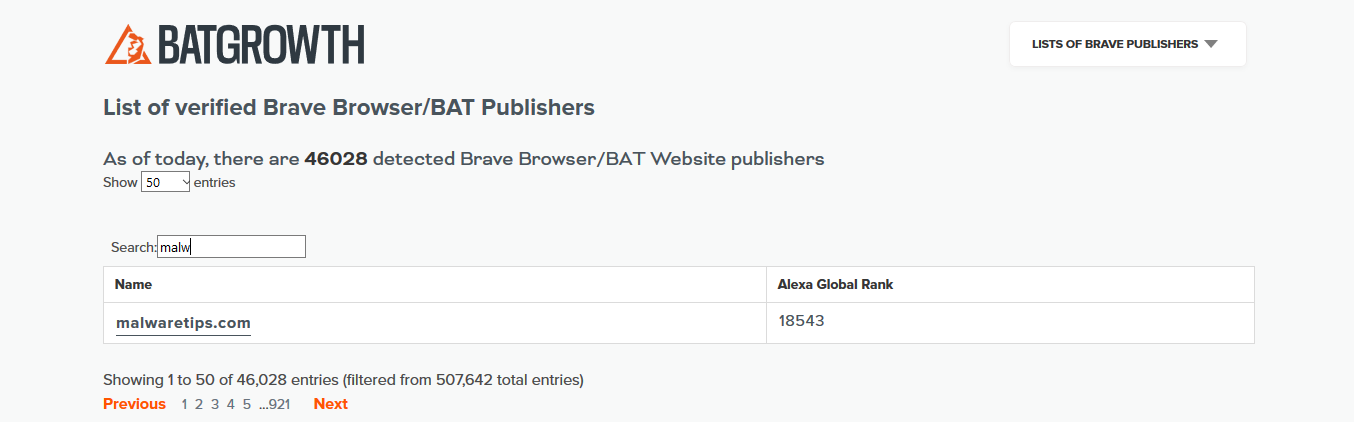
Task: Open the Lists of Brave Publishers menu
Action: tap(1114, 44)
